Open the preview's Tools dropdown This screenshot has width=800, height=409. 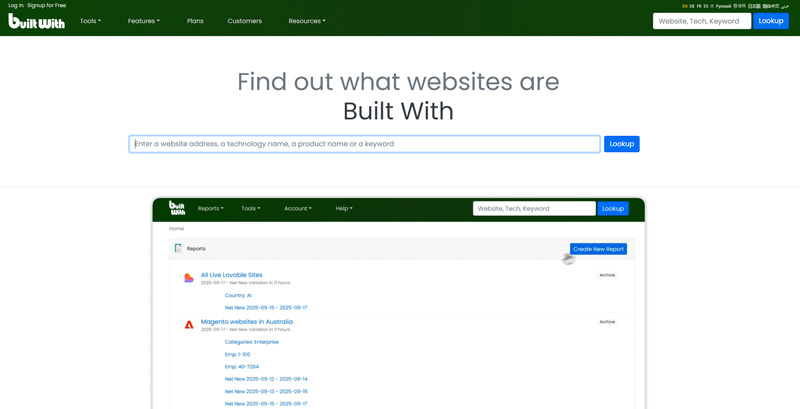click(x=251, y=209)
